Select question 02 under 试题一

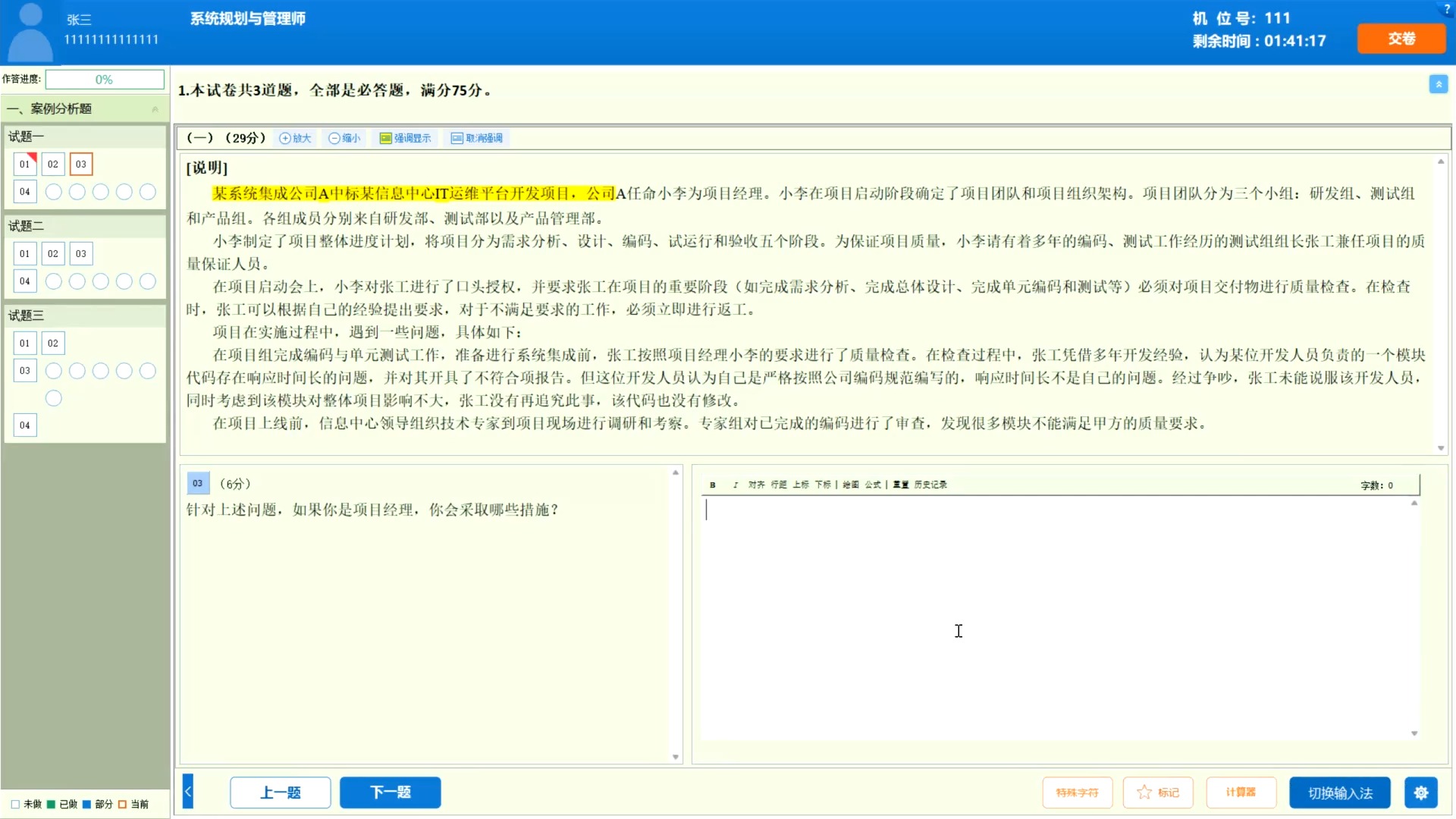coord(53,164)
